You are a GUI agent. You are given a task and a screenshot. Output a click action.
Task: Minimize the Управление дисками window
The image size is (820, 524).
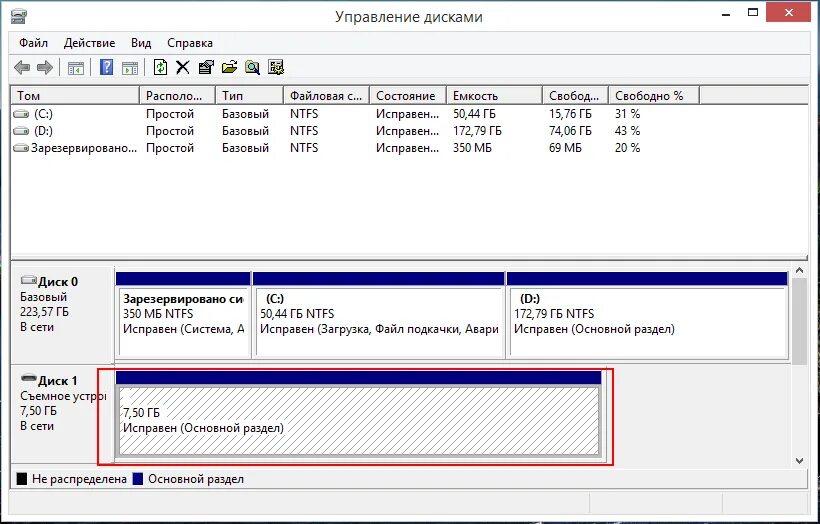[x=726, y=13]
